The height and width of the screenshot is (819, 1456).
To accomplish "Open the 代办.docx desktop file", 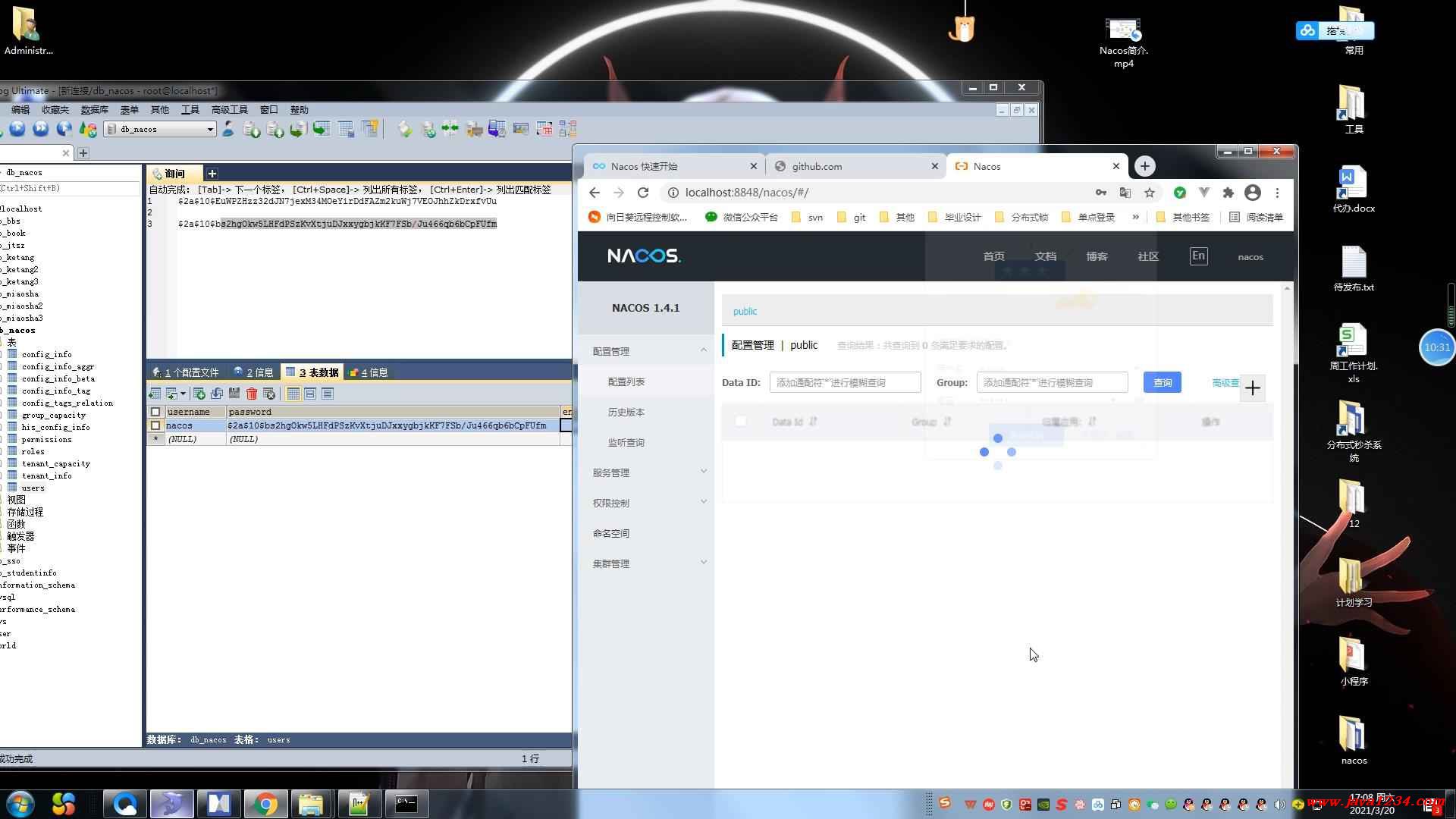I will click(x=1354, y=190).
